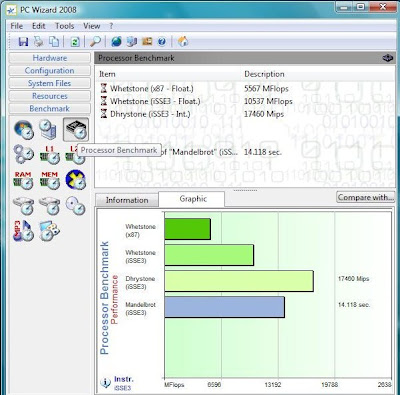Click the blue globe toolbar icon
This screenshot has width=400, height=395.
116,42
